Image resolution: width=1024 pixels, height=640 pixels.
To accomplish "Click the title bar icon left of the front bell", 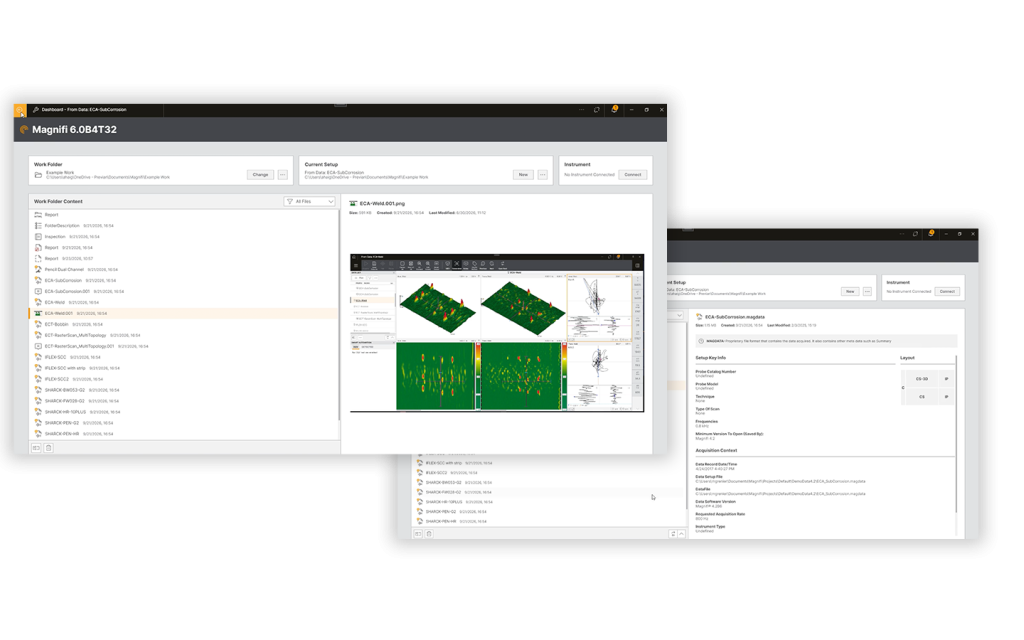I will point(597,110).
